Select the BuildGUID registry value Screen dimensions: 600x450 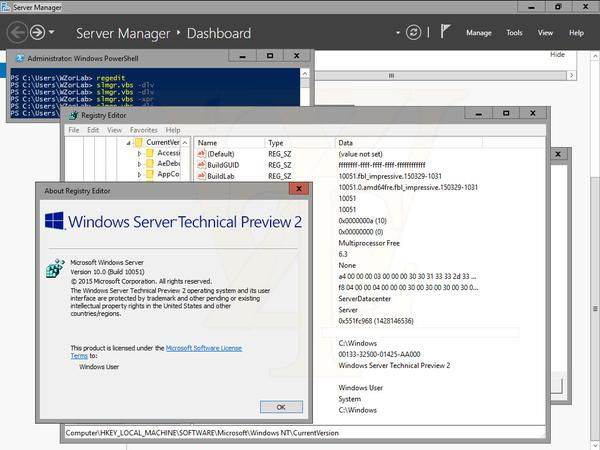(223, 165)
